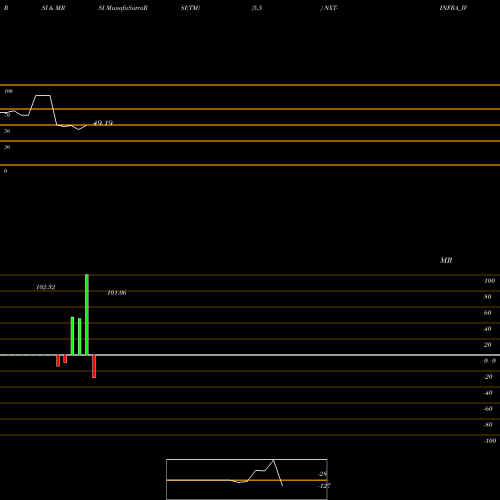500x500 pixels.
Task: Click the 30 label on RSI axis
Action: (x=7, y=147)
